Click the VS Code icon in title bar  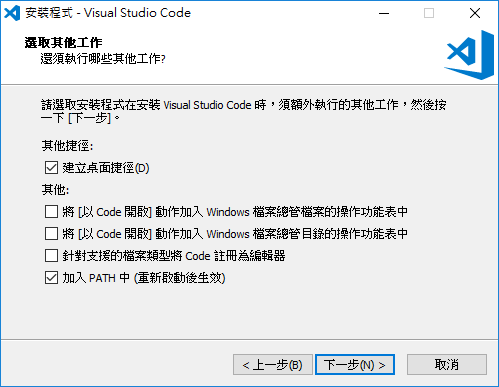(12, 13)
